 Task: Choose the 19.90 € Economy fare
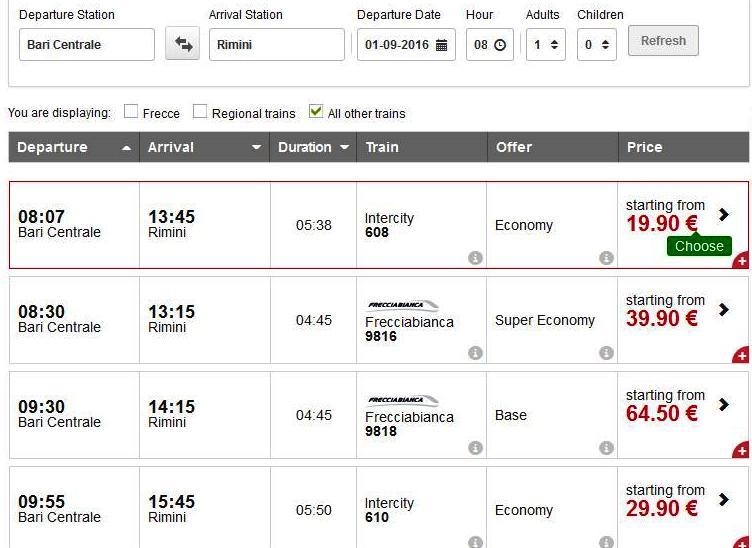pyautogui.click(x=698, y=246)
